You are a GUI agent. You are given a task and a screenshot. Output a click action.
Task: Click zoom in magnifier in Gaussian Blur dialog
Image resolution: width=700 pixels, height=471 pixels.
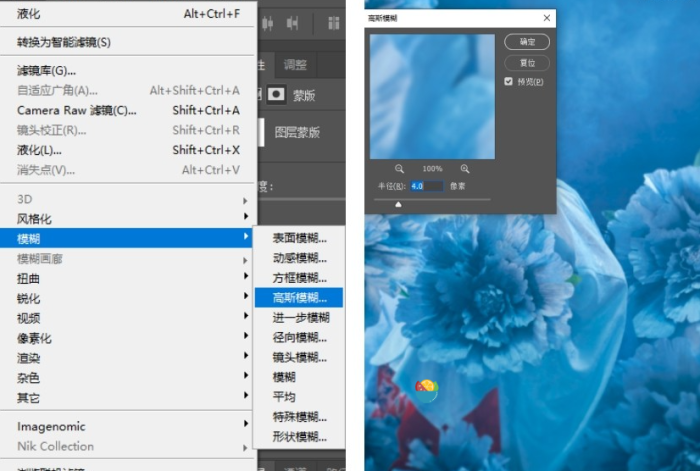tap(465, 169)
